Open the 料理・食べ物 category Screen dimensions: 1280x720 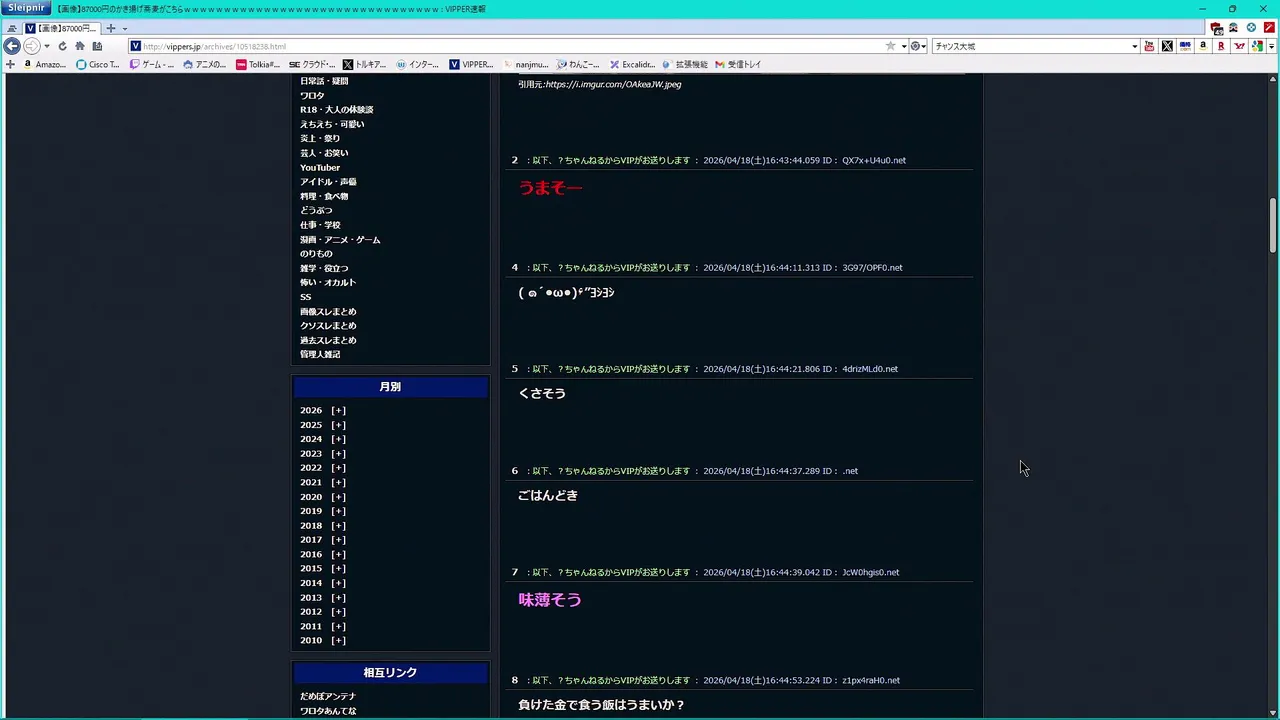point(324,196)
